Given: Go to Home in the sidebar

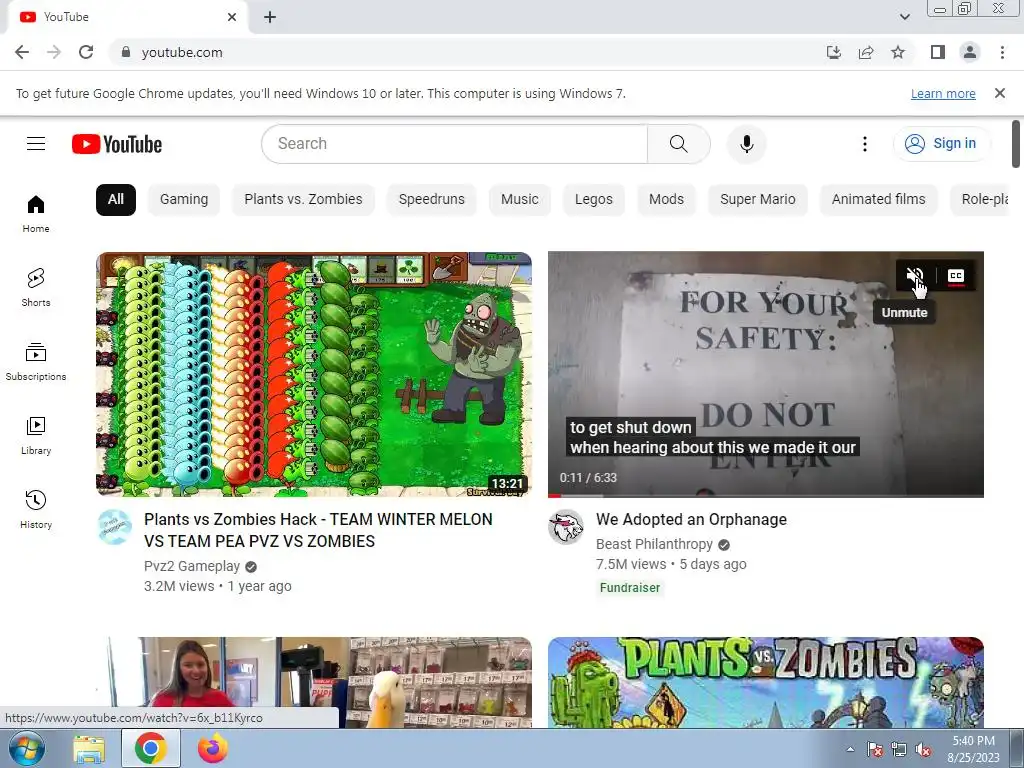Looking at the screenshot, I should point(36,214).
